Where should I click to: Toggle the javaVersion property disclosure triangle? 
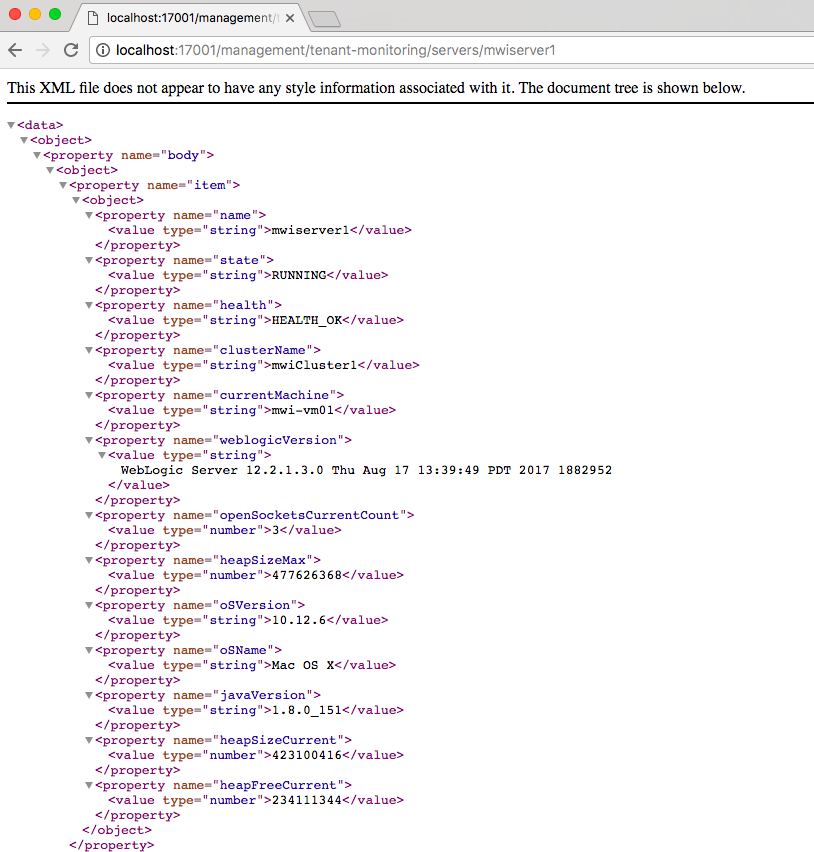88,694
